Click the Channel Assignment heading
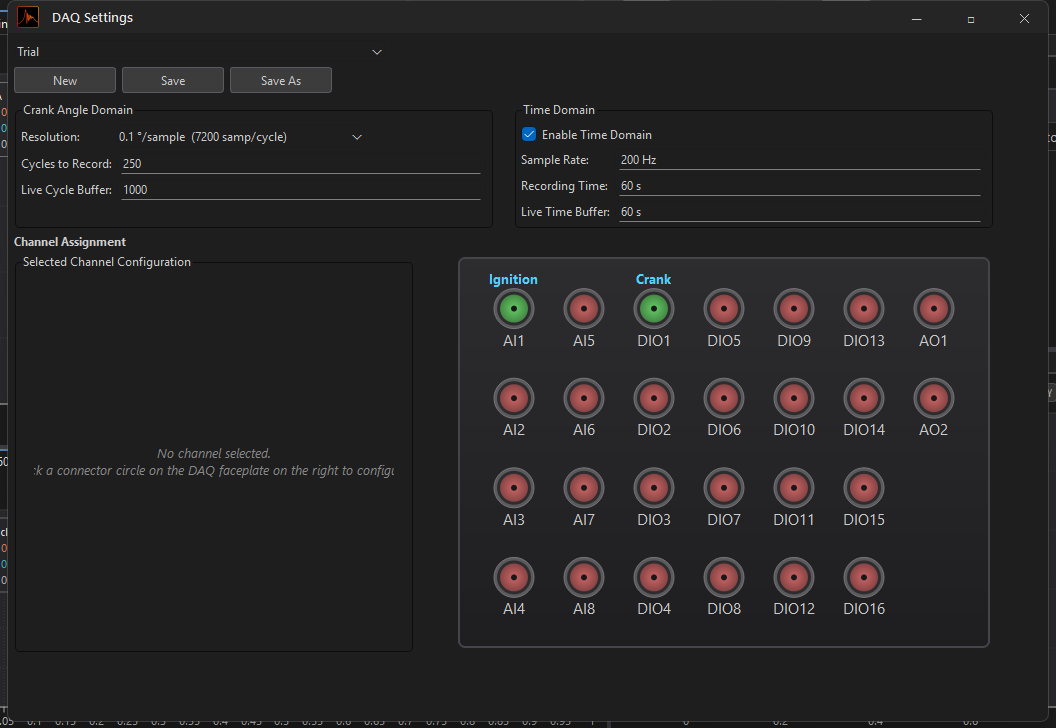The width and height of the screenshot is (1056, 728). click(x=70, y=242)
